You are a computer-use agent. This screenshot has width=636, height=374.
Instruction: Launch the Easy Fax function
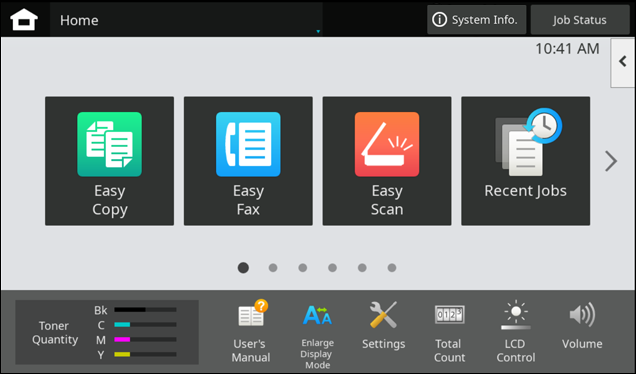(248, 161)
